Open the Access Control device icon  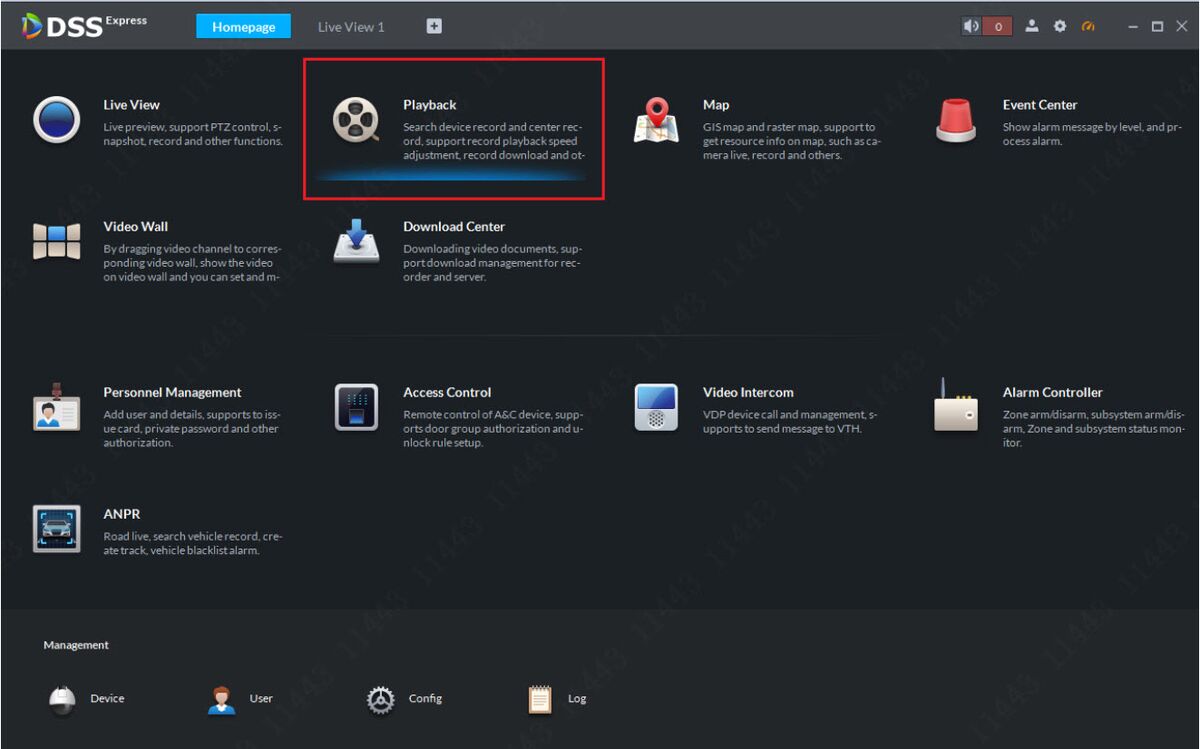(356, 407)
